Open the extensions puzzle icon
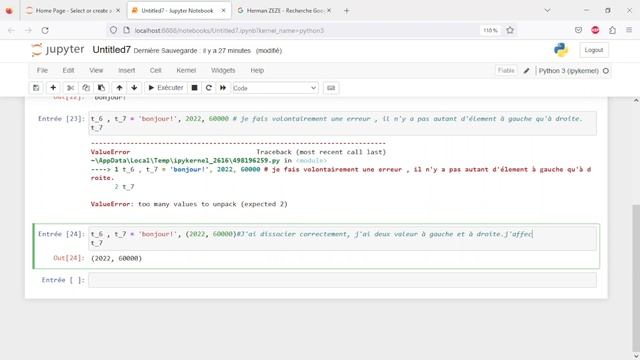Viewport: 640px width, 360px height. pyautogui.click(x=612, y=30)
